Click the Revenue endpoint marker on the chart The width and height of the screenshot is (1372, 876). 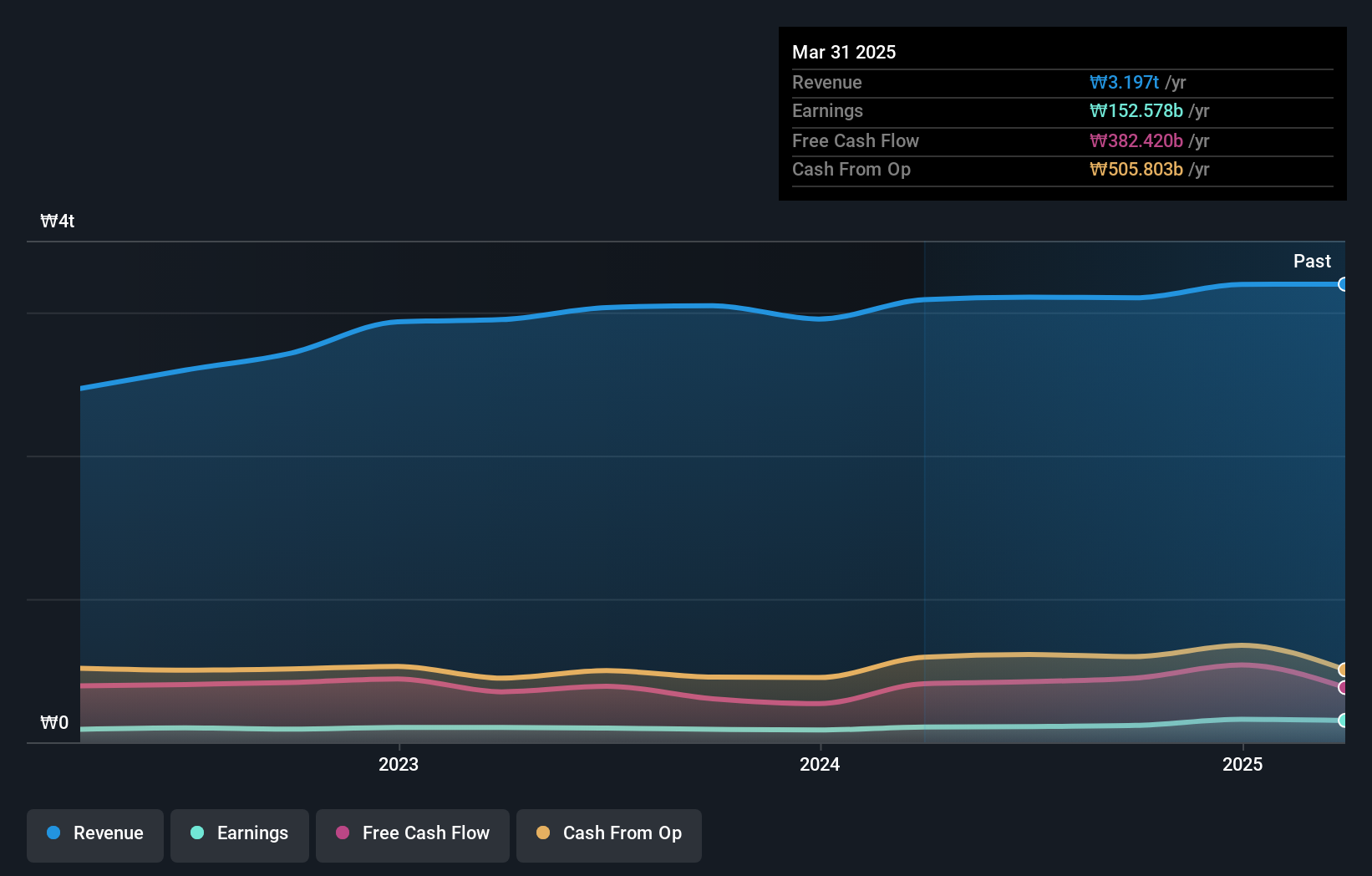(x=1343, y=284)
